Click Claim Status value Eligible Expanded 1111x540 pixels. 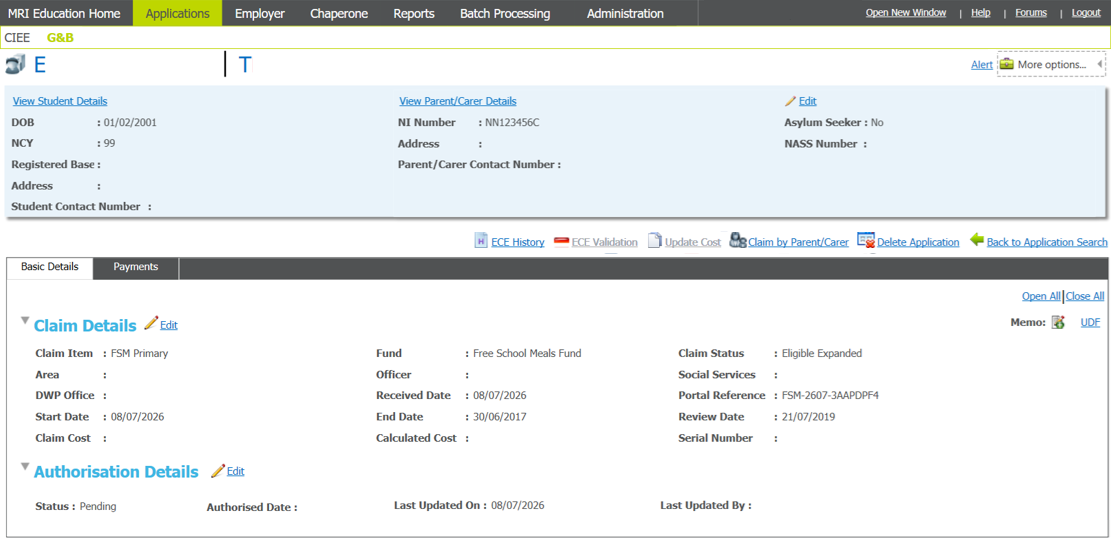[822, 353]
